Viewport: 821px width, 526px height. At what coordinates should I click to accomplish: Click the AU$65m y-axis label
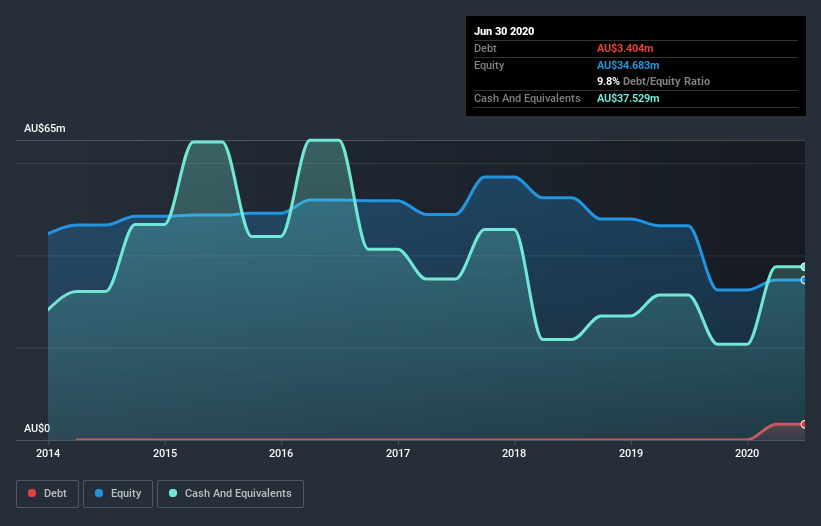45,128
